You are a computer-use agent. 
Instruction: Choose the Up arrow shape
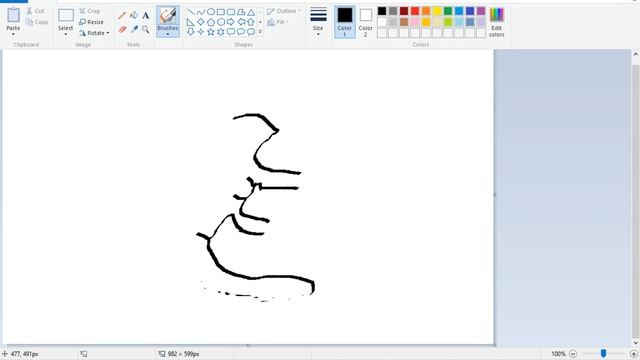coord(251,22)
